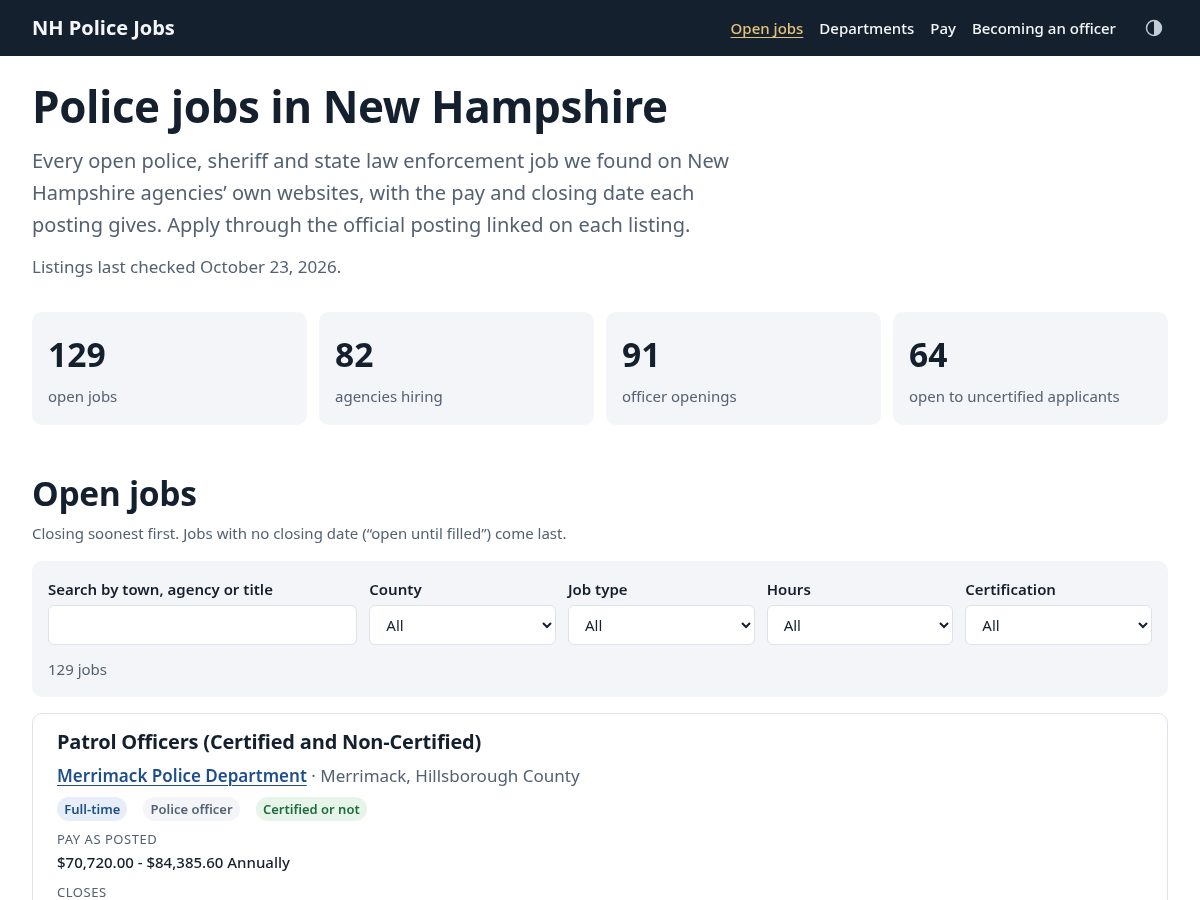Click the 129 open jobs stat card

tap(169, 368)
